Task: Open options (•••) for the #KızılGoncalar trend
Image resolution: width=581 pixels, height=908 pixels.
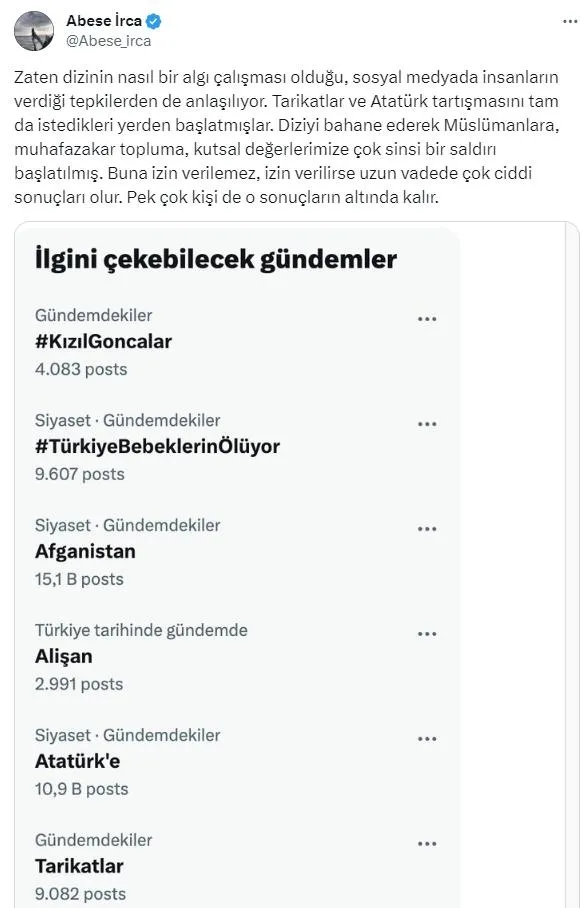Action: pos(428,318)
